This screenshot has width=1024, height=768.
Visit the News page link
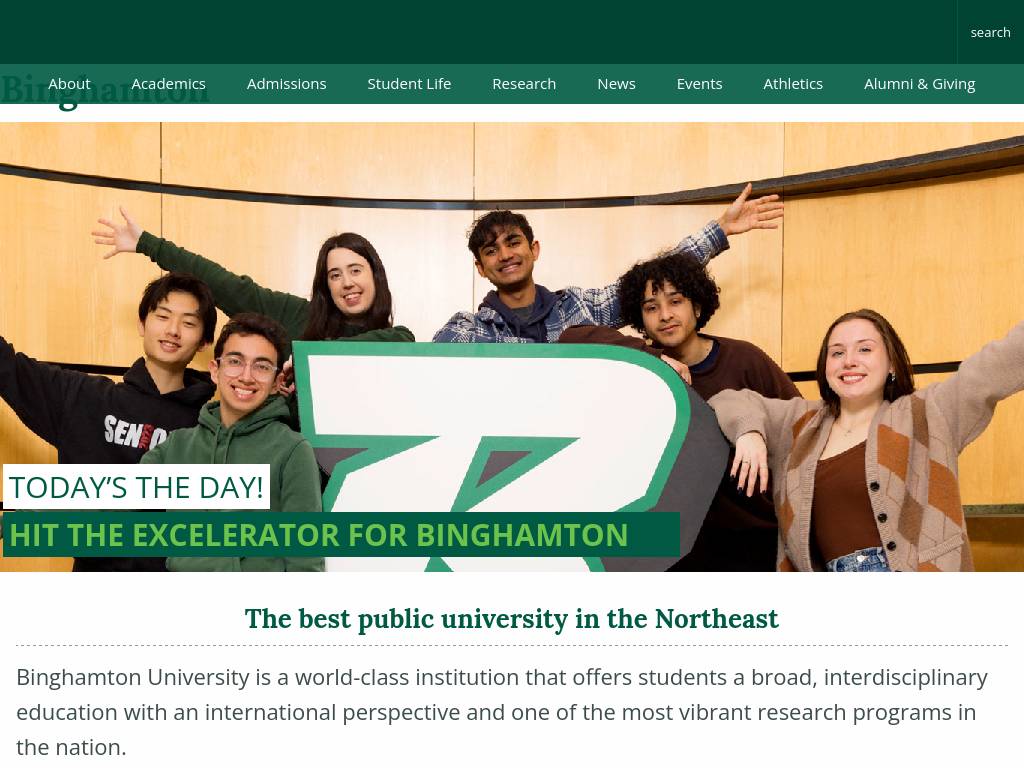click(x=616, y=84)
